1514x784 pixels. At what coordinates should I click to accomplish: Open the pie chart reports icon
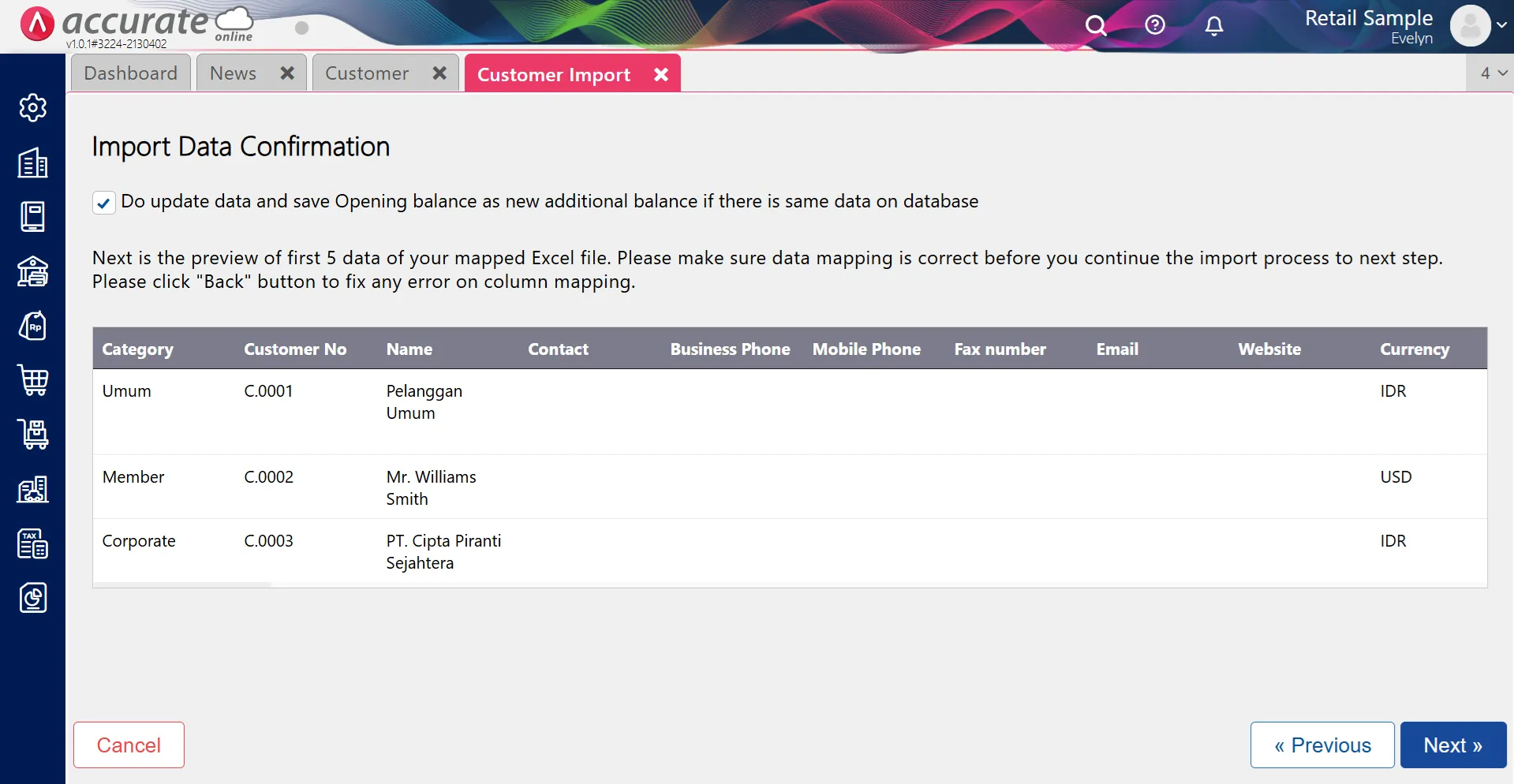[x=32, y=598]
